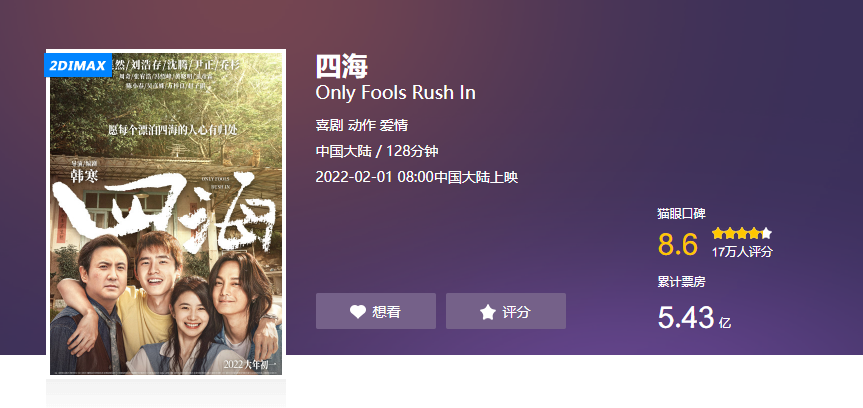Click the star icon on 评分 button

click(x=488, y=312)
